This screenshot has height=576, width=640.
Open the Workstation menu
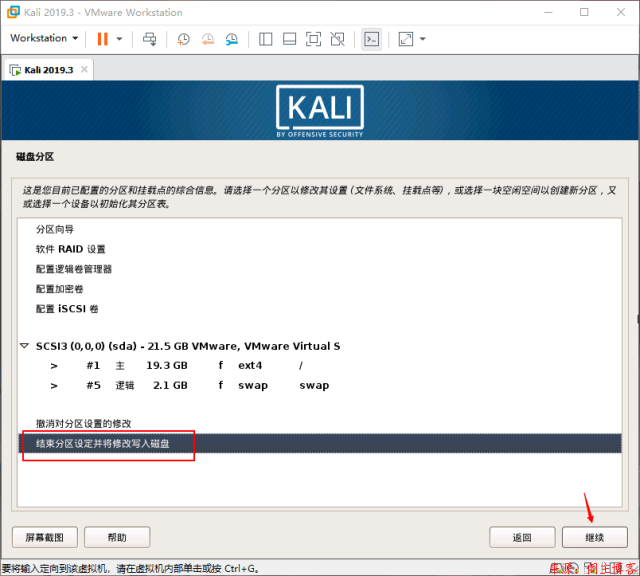coord(44,38)
